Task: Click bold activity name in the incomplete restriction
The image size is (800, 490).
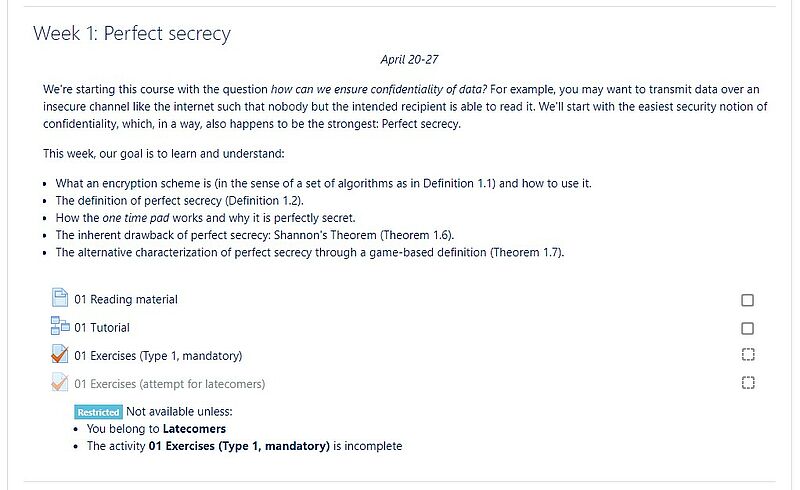Action: [x=239, y=446]
